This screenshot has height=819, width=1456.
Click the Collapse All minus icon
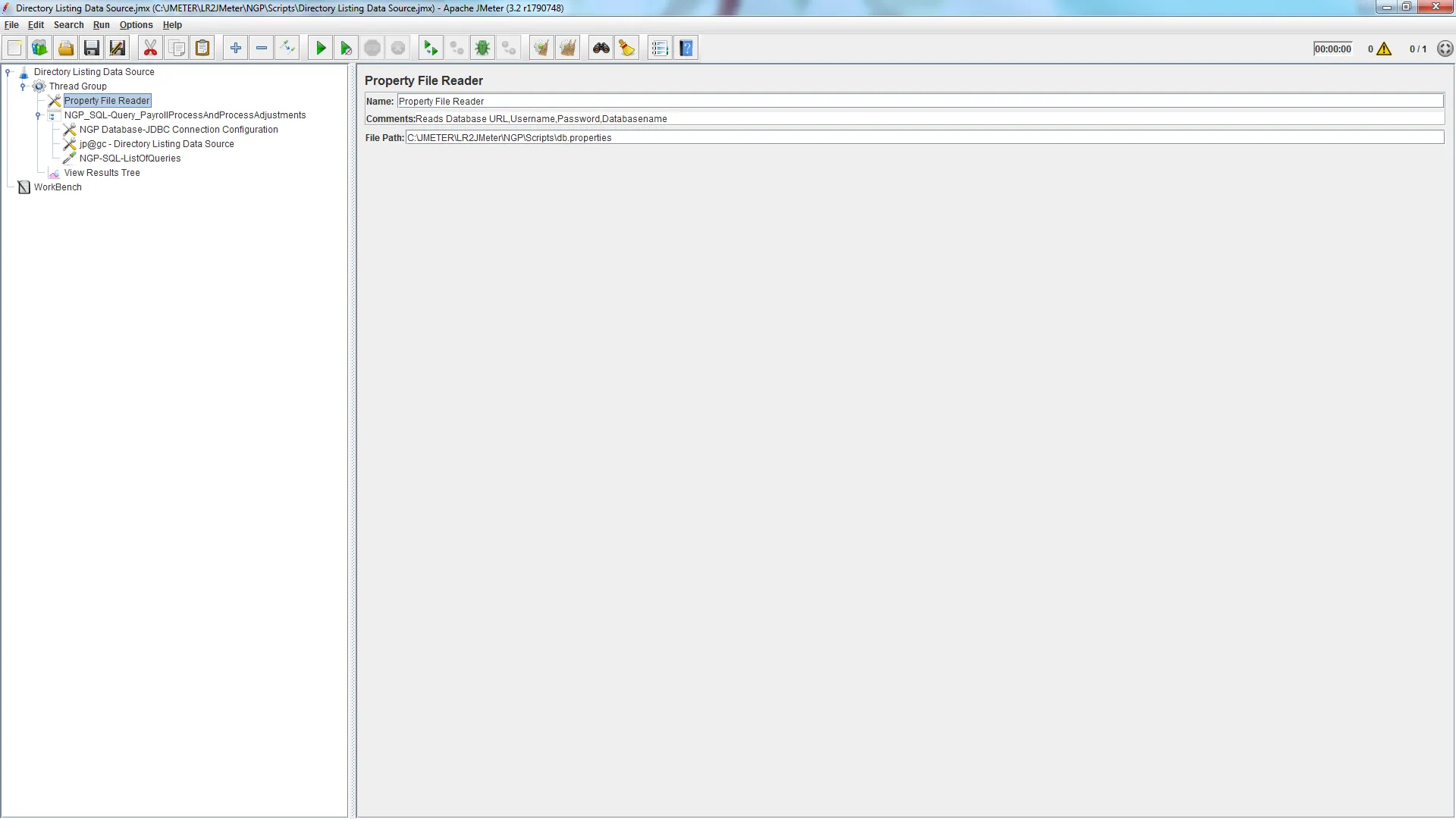(262, 49)
